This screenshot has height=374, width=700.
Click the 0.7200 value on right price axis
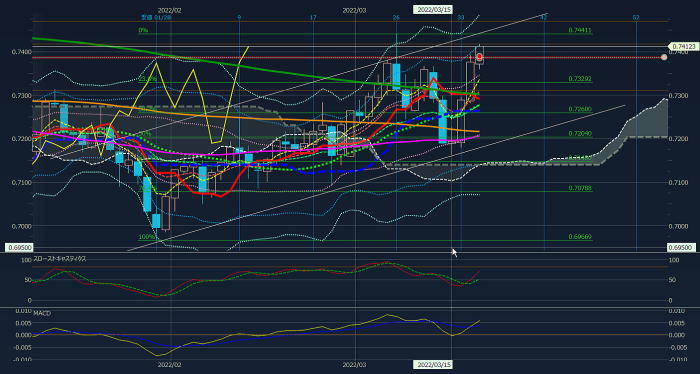[679, 139]
